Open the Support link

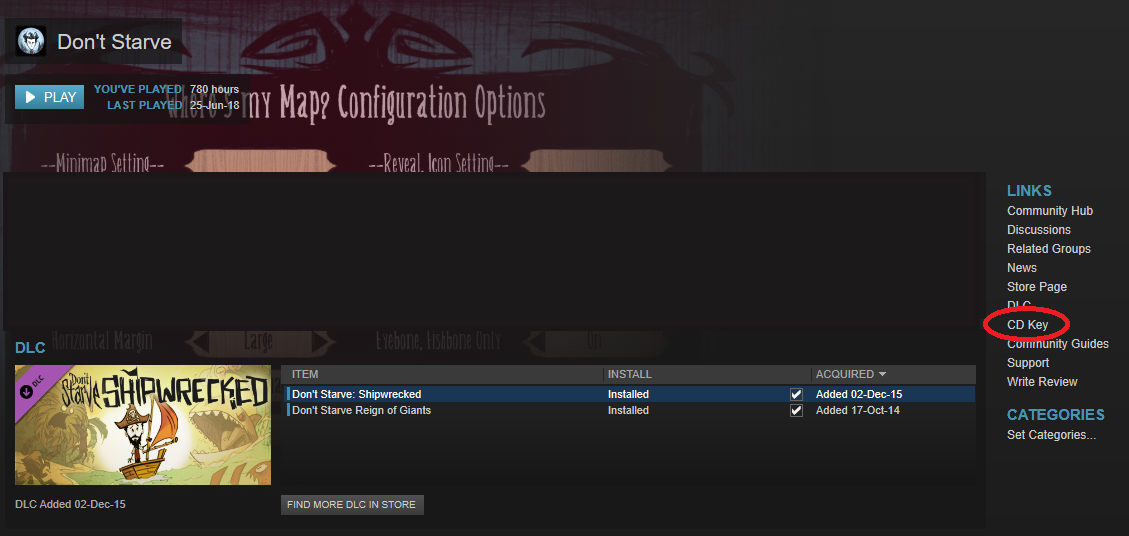[1028, 363]
